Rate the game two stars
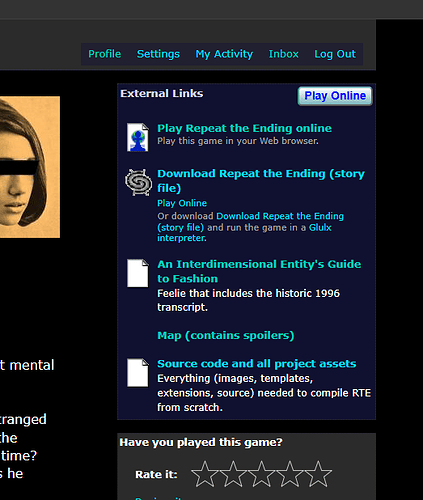Image resolution: width=423 pixels, height=500 pixels. (233, 474)
